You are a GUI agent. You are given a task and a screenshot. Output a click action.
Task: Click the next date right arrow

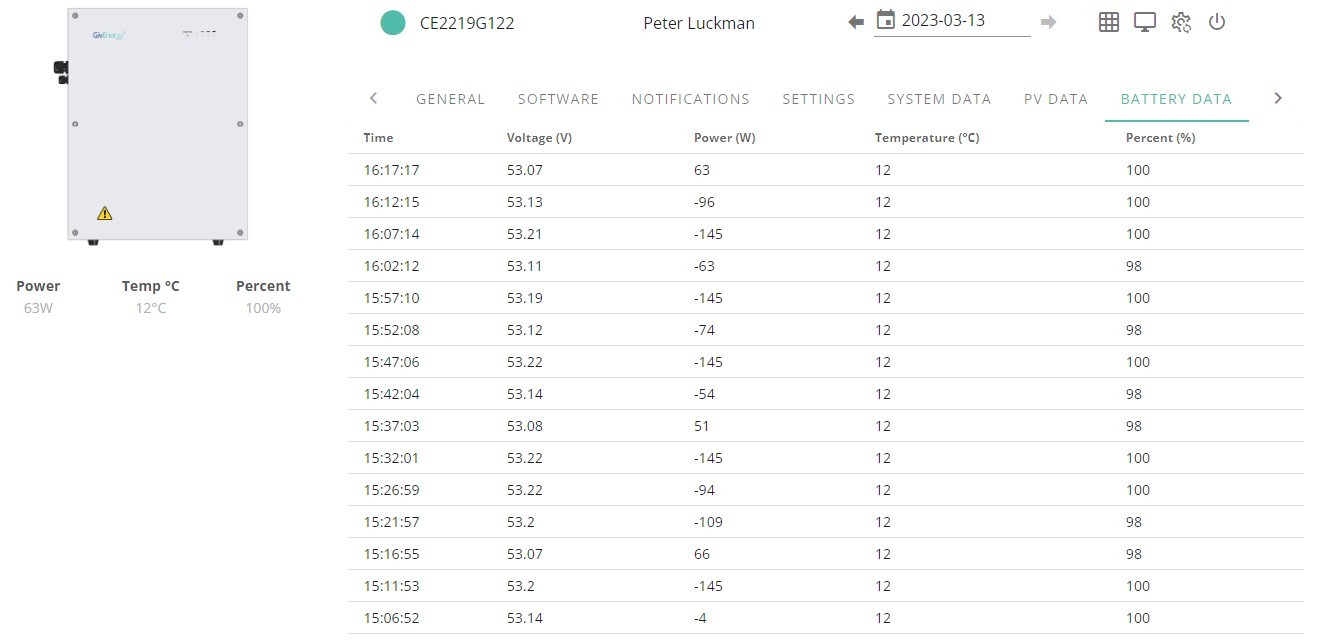[1048, 22]
